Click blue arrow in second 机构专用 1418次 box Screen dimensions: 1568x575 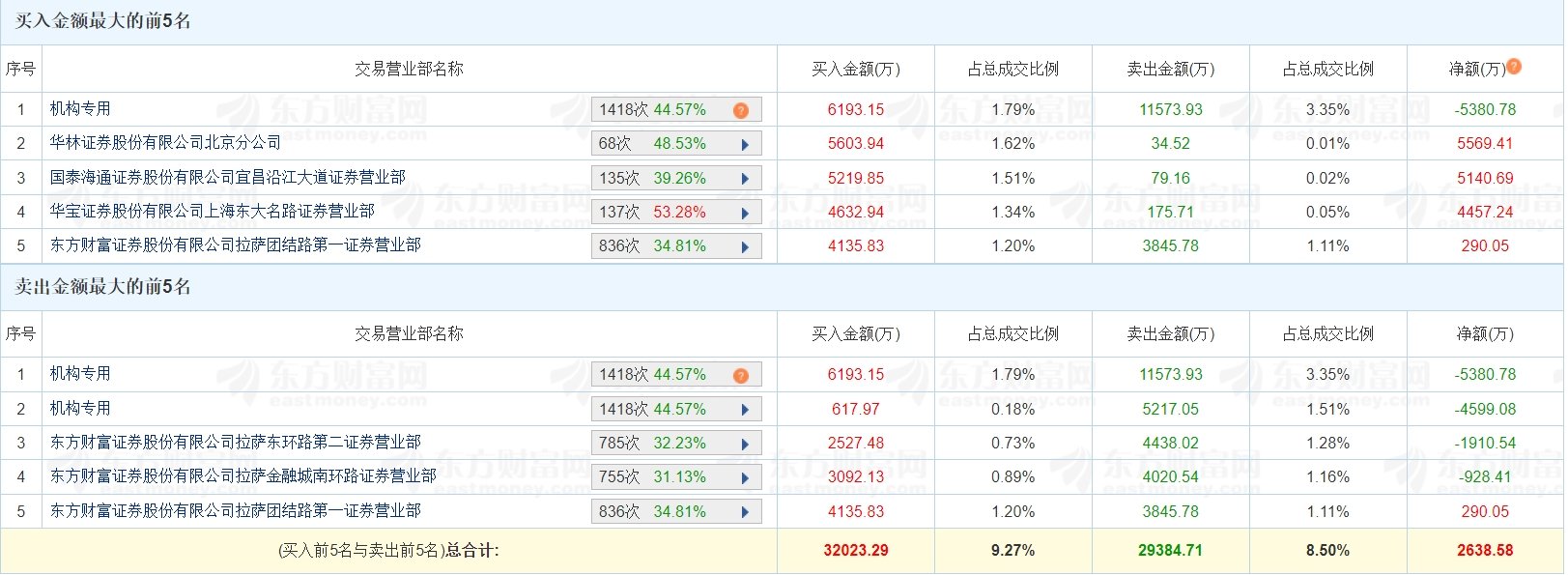click(x=745, y=410)
